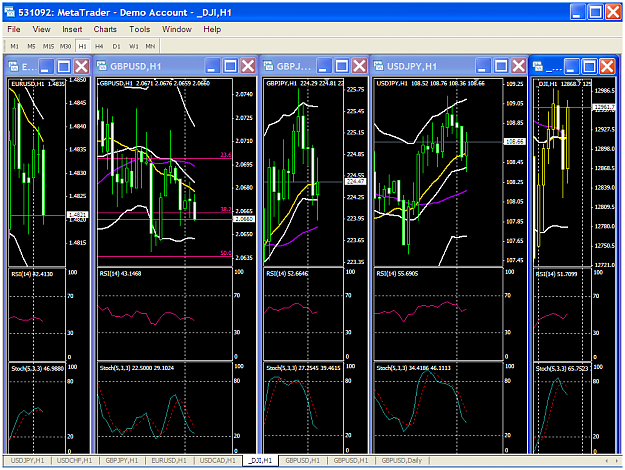Viewport: 625px width, 470px height.
Task: Maximize the GBPJPY chart window
Action: tap(342, 66)
